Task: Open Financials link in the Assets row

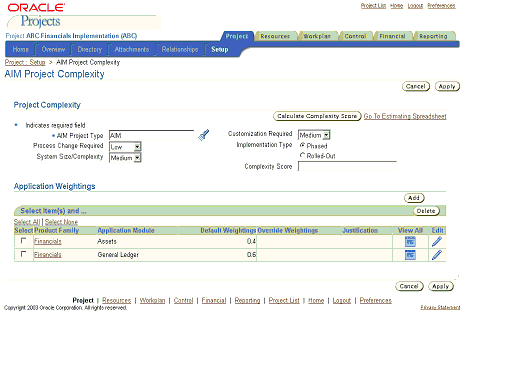Action: pos(48,241)
